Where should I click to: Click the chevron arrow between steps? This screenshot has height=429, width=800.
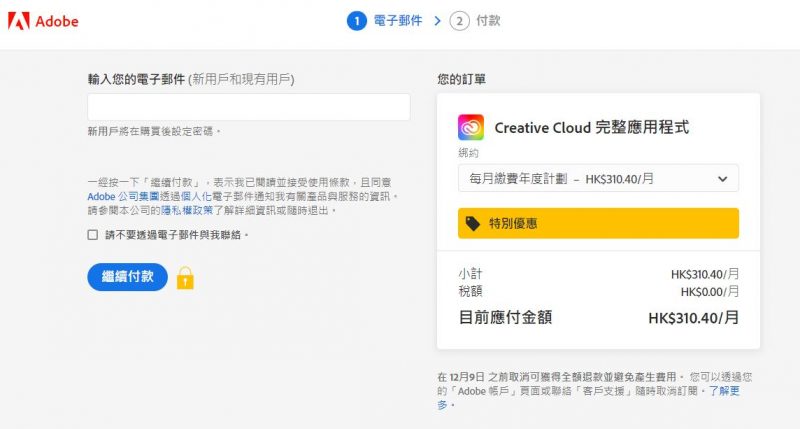tap(437, 21)
